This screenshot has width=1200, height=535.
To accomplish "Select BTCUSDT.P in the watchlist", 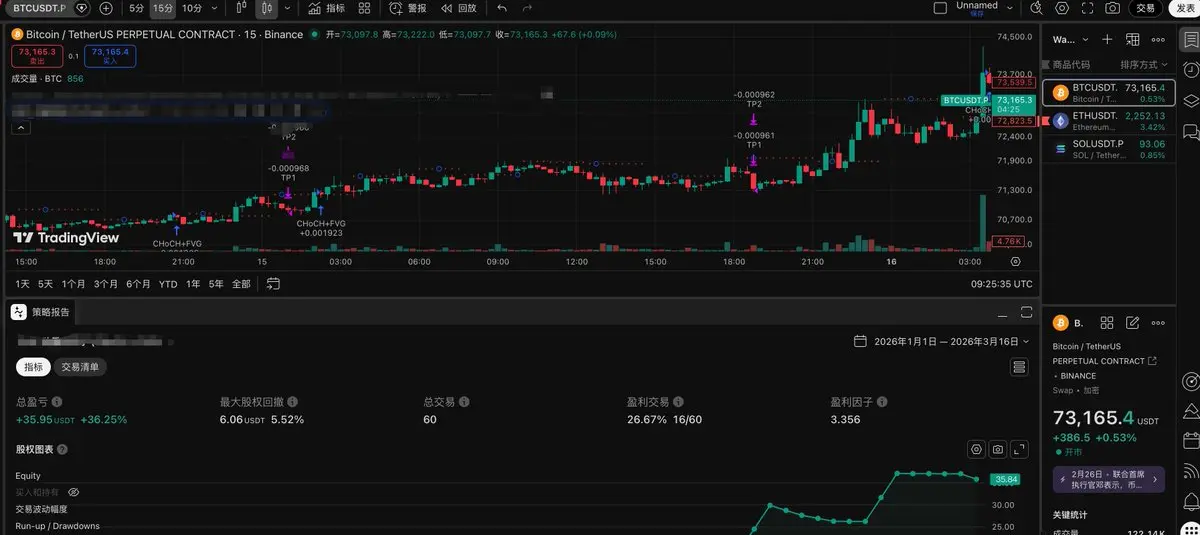I will [x=1107, y=93].
